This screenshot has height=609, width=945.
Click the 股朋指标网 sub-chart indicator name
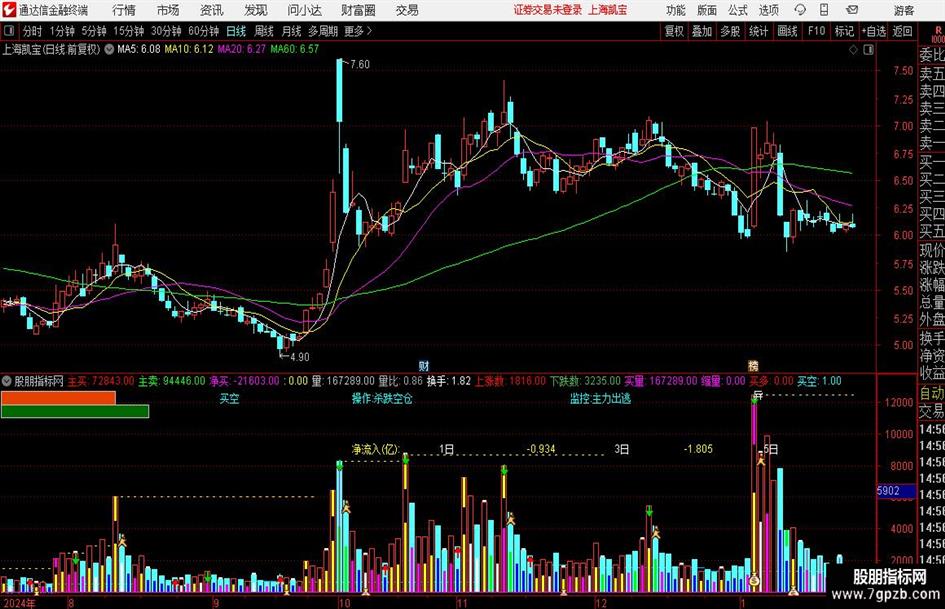tap(39, 381)
